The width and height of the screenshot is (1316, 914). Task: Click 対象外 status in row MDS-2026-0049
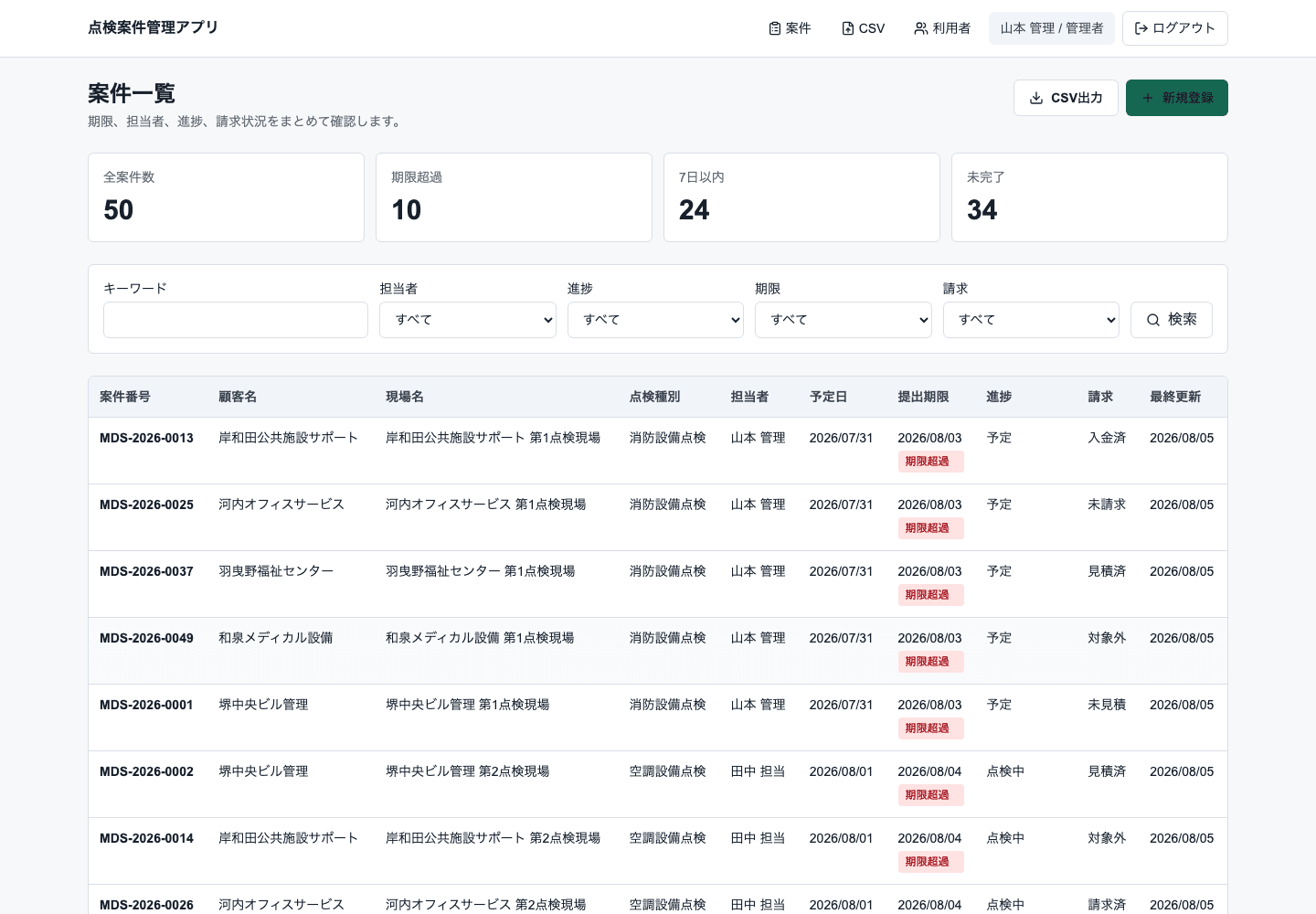point(1107,638)
